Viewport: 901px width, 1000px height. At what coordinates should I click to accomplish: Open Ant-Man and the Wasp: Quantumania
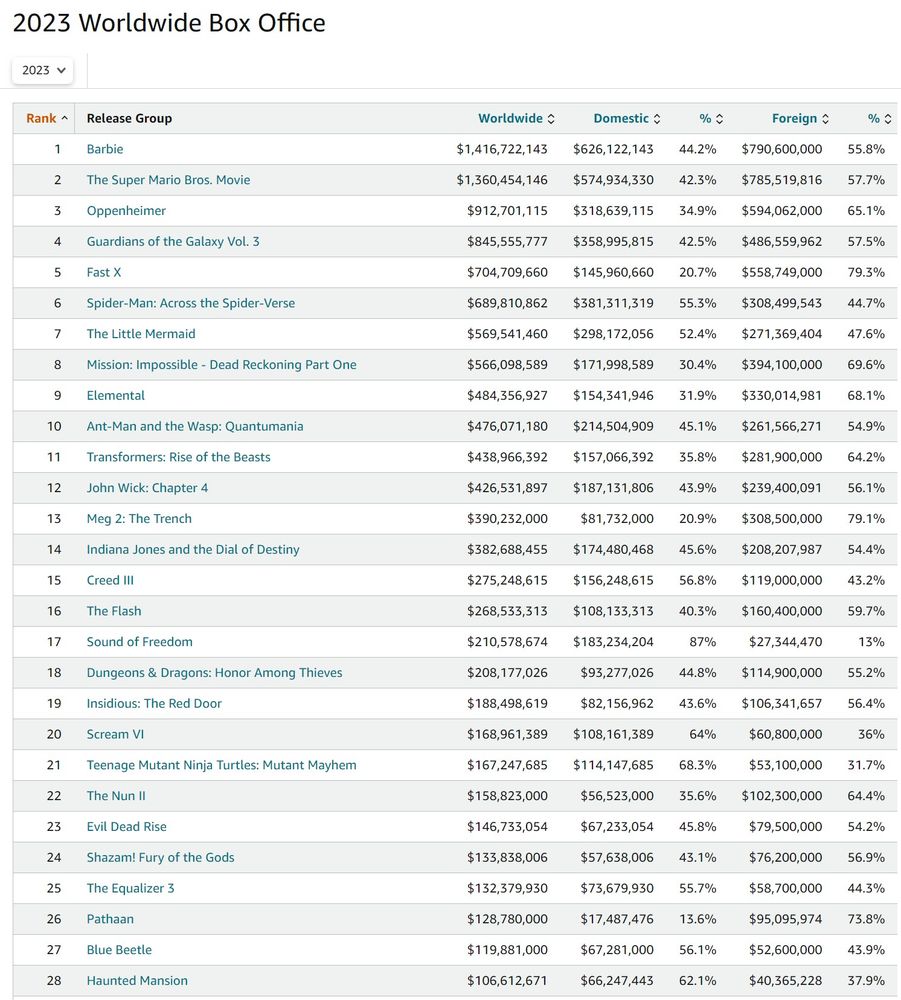click(x=195, y=427)
